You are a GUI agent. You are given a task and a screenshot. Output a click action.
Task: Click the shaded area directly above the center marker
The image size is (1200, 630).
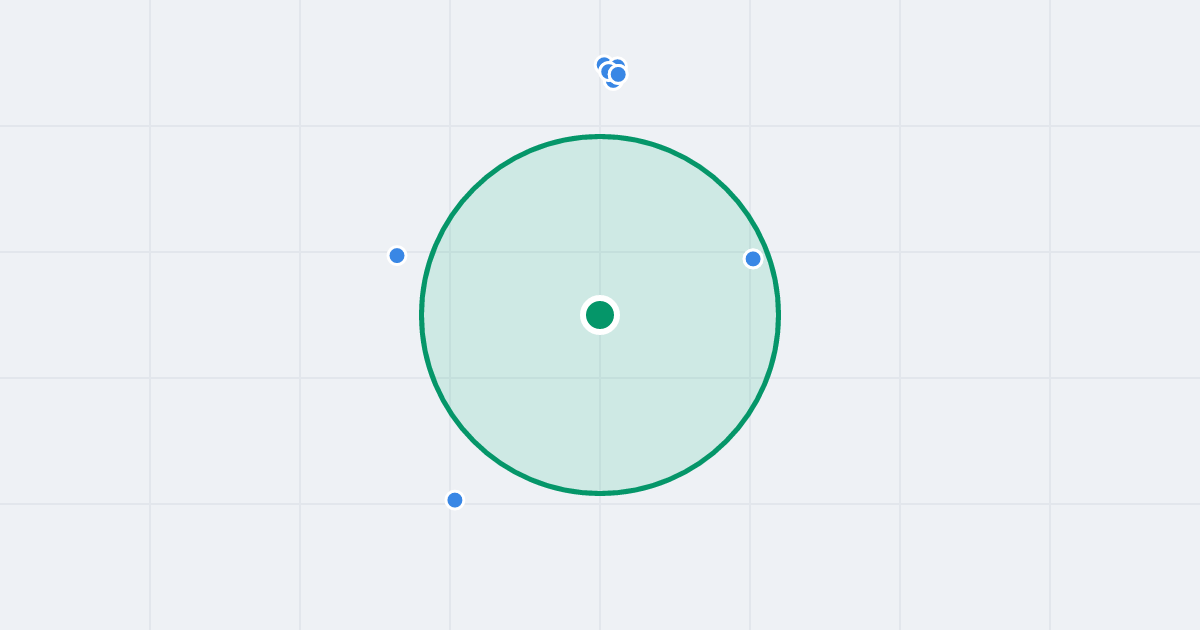(600, 220)
